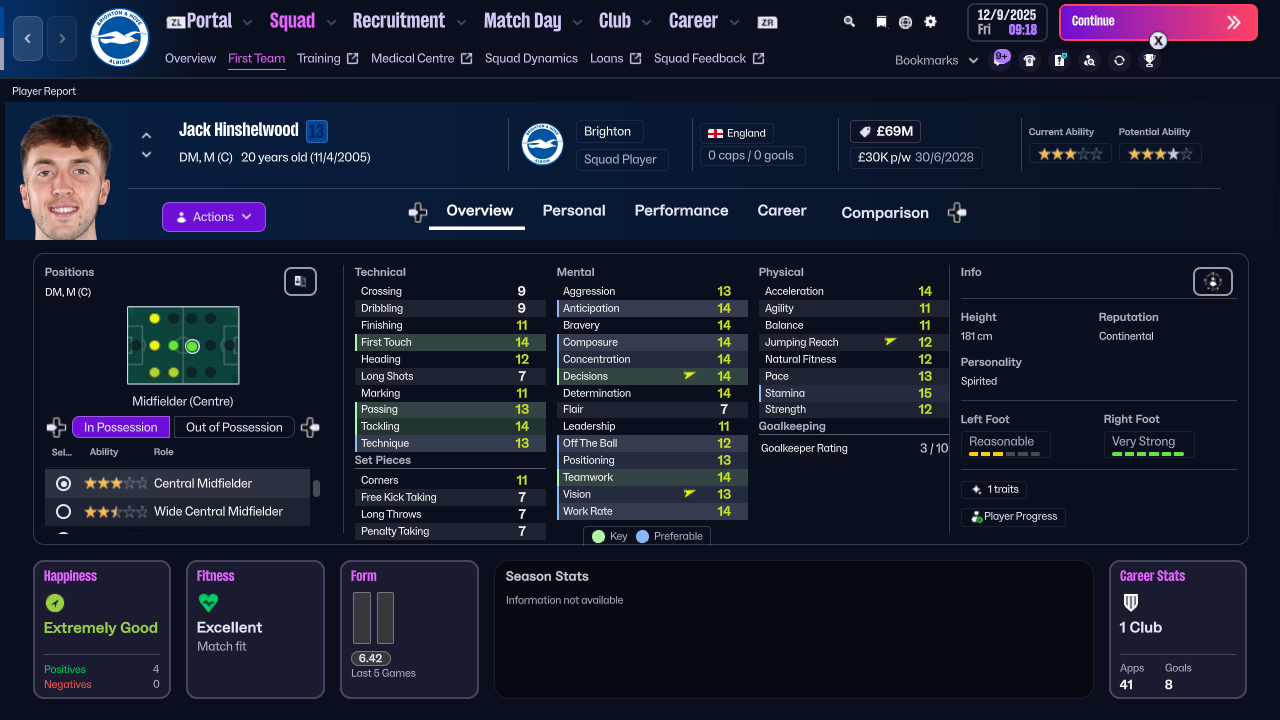Open the 9+ notifications inbox icon
The image size is (1280, 720).
tap(1001, 59)
